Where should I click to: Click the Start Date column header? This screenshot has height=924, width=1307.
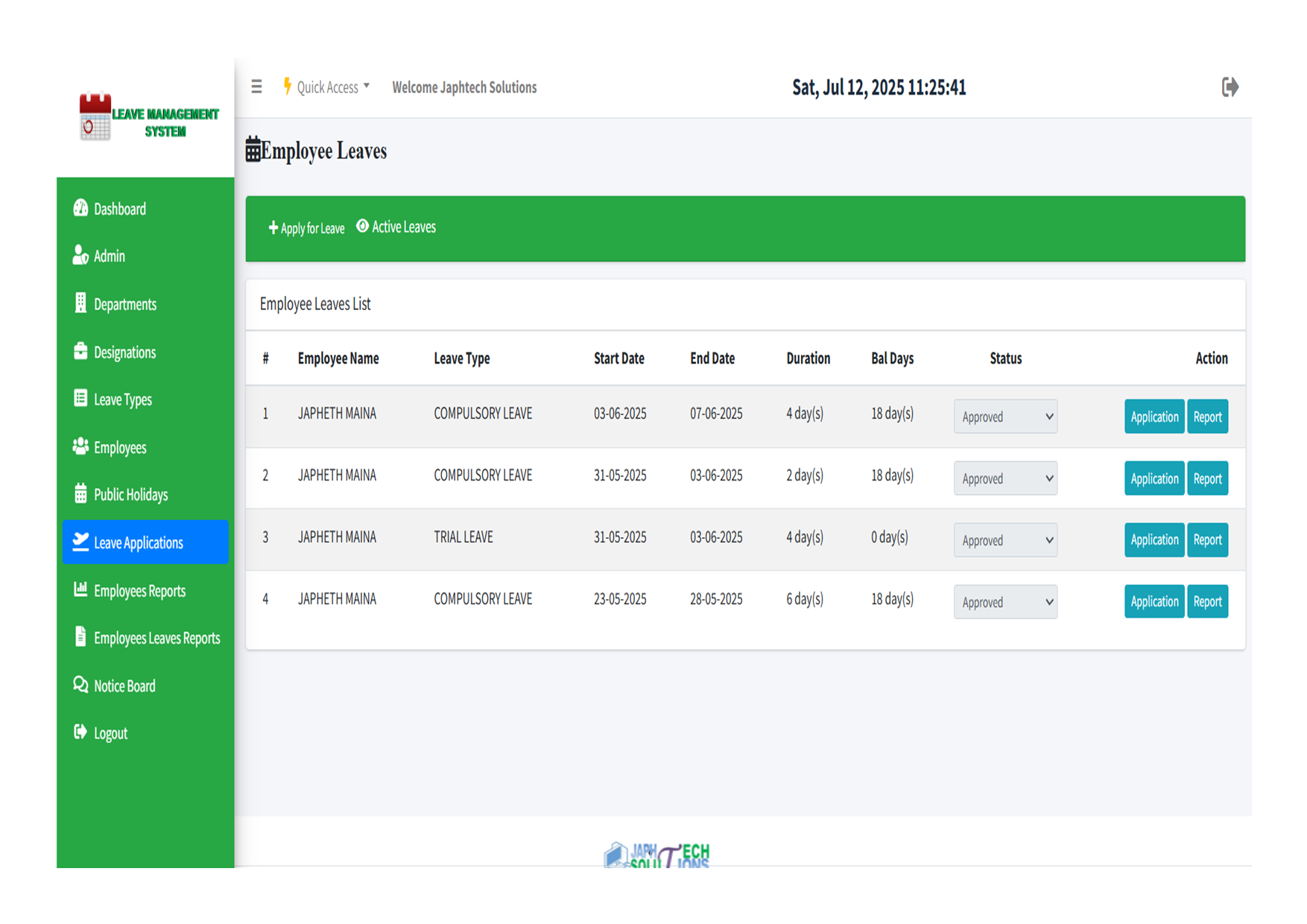619,358
